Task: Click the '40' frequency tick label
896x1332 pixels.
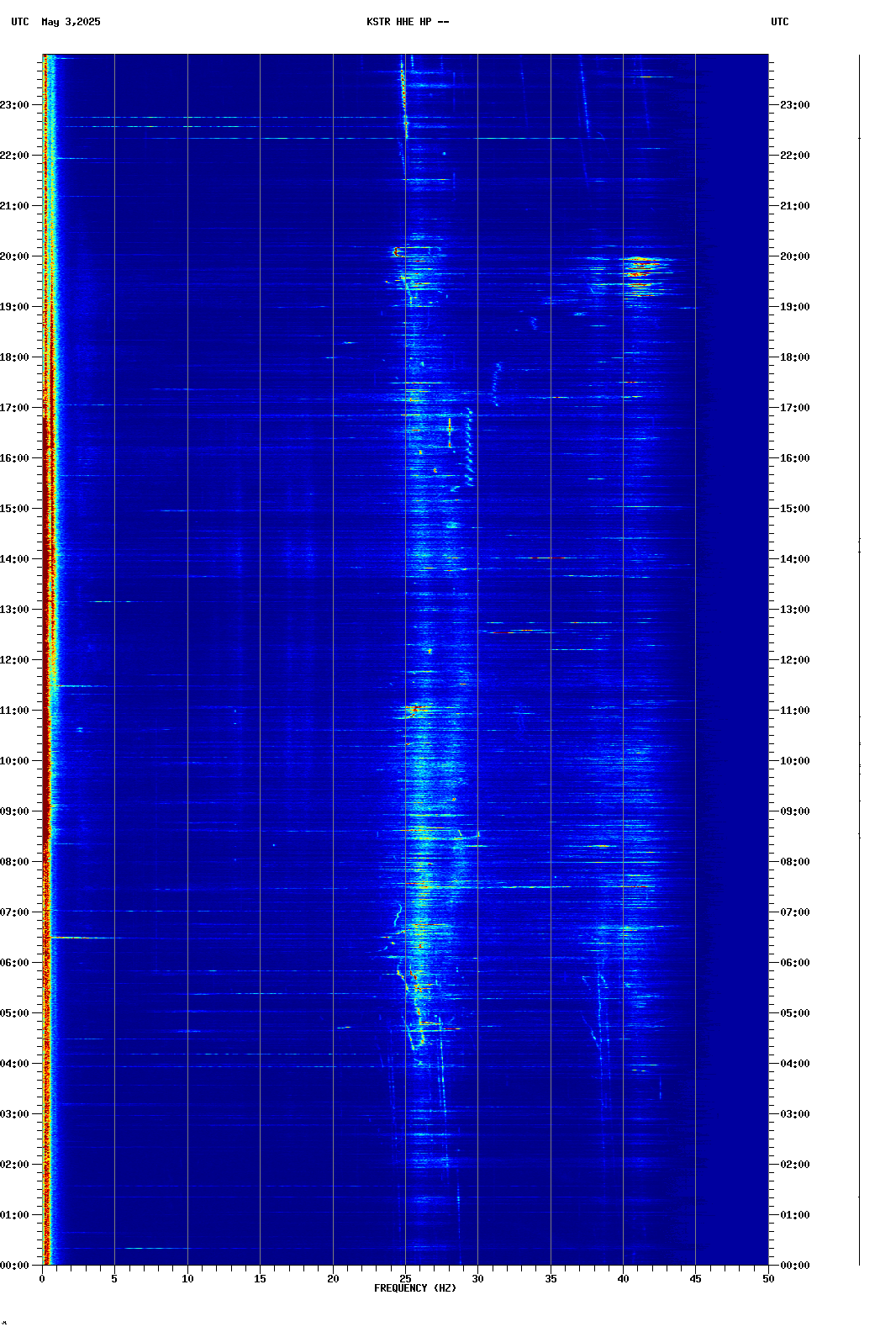Action: [623, 1279]
